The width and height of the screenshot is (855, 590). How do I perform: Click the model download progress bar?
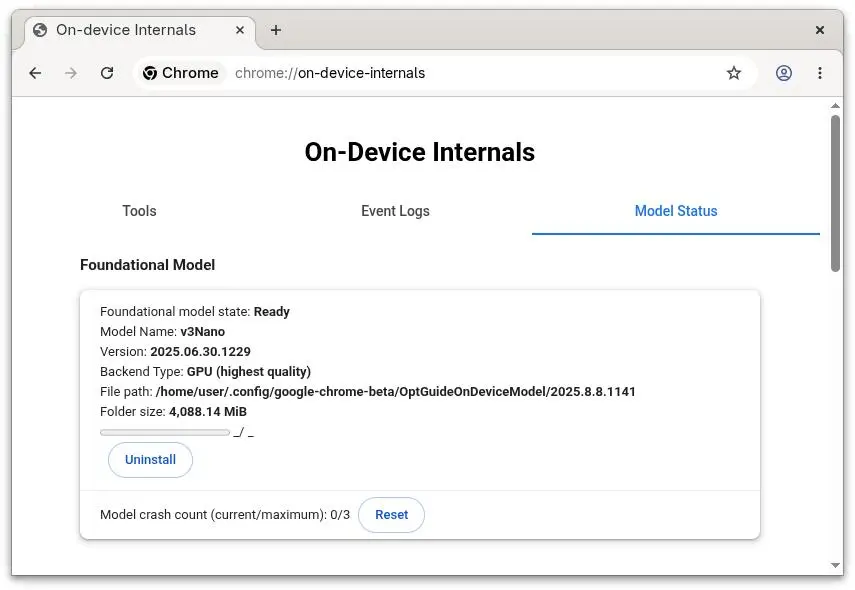click(x=165, y=433)
